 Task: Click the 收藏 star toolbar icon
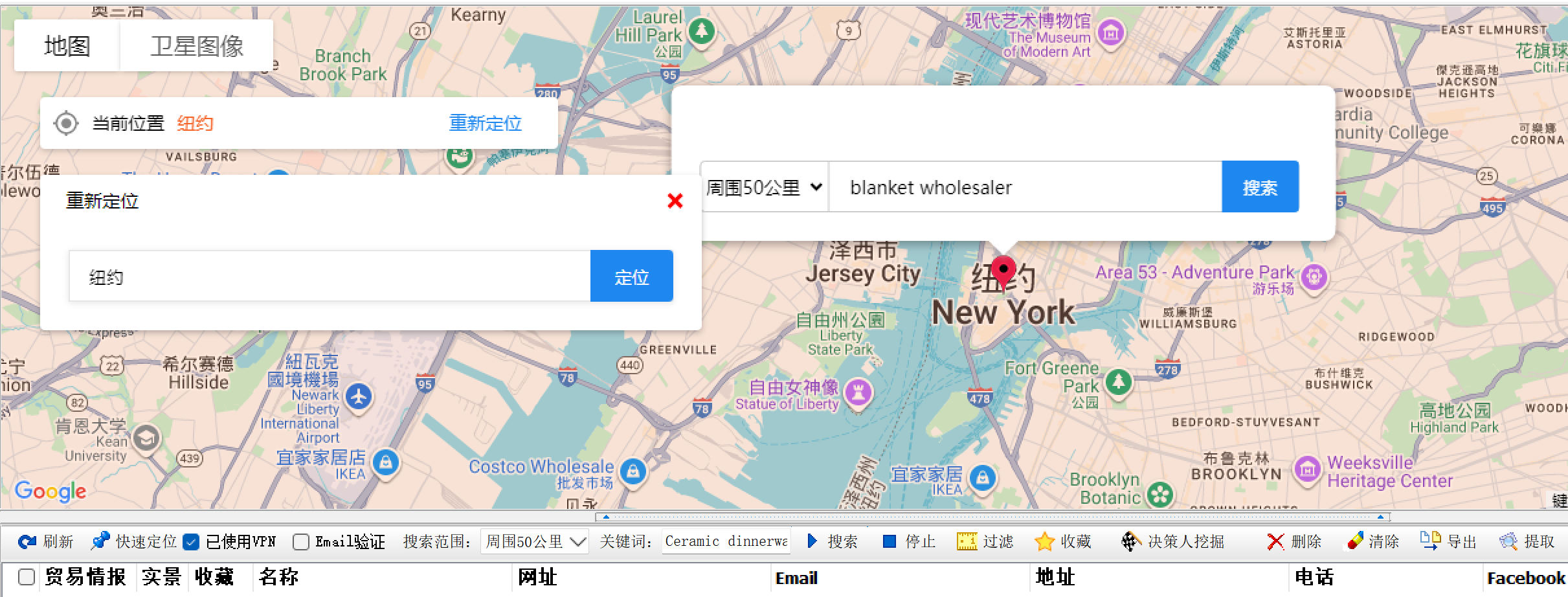(1044, 541)
